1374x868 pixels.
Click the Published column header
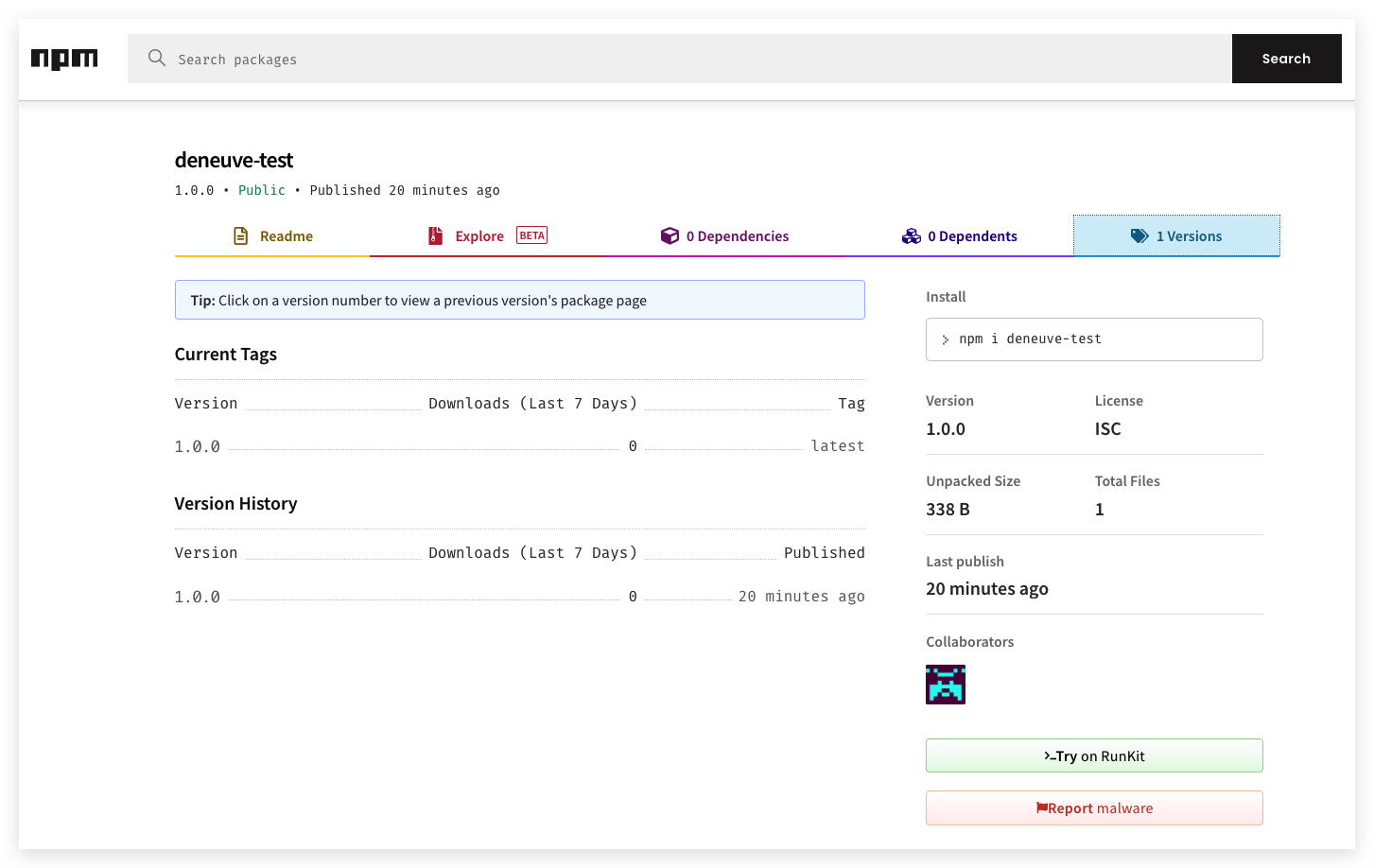pyautogui.click(x=825, y=553)
